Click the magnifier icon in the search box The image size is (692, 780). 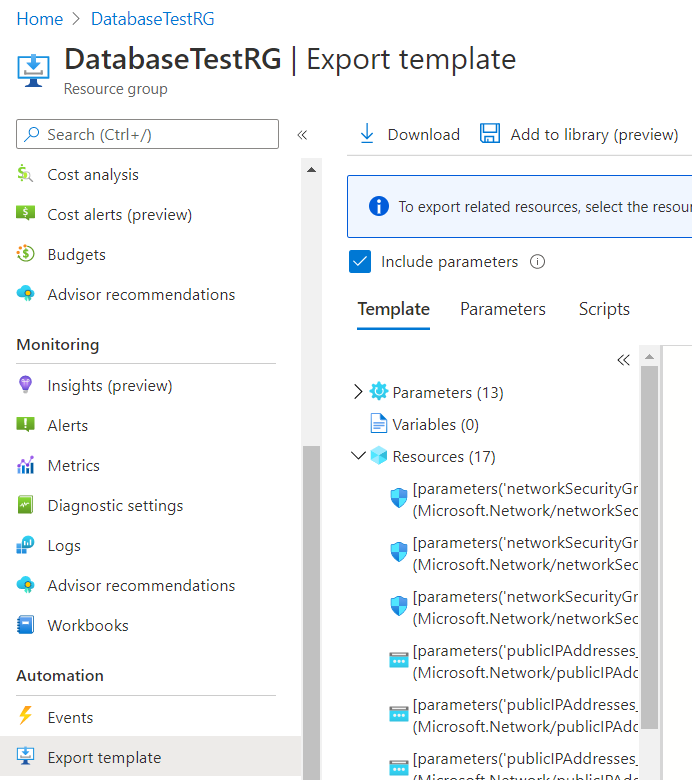point(32,134)
